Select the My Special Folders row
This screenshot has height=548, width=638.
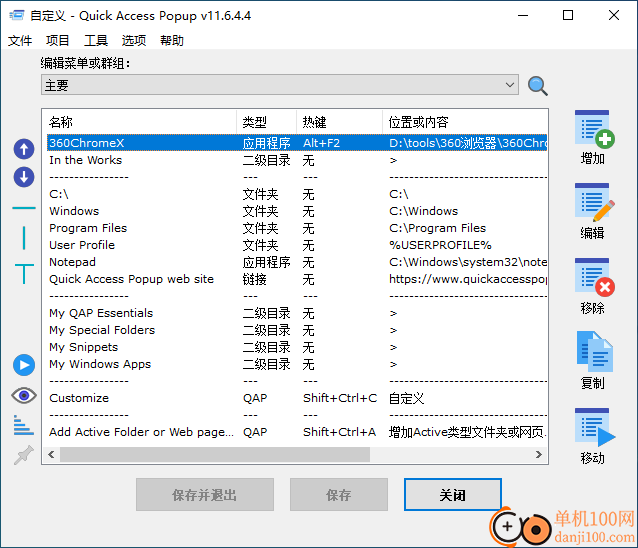[297, 330]
